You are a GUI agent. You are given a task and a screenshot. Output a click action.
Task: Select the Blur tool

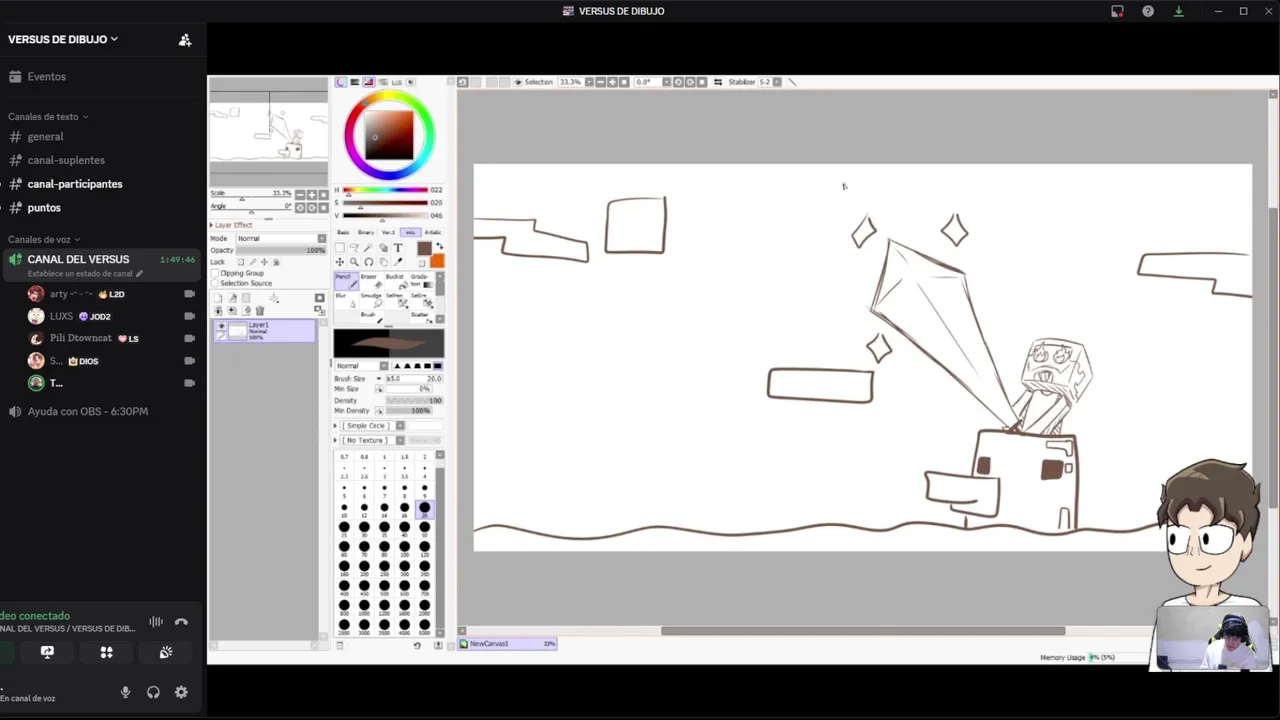347,301
